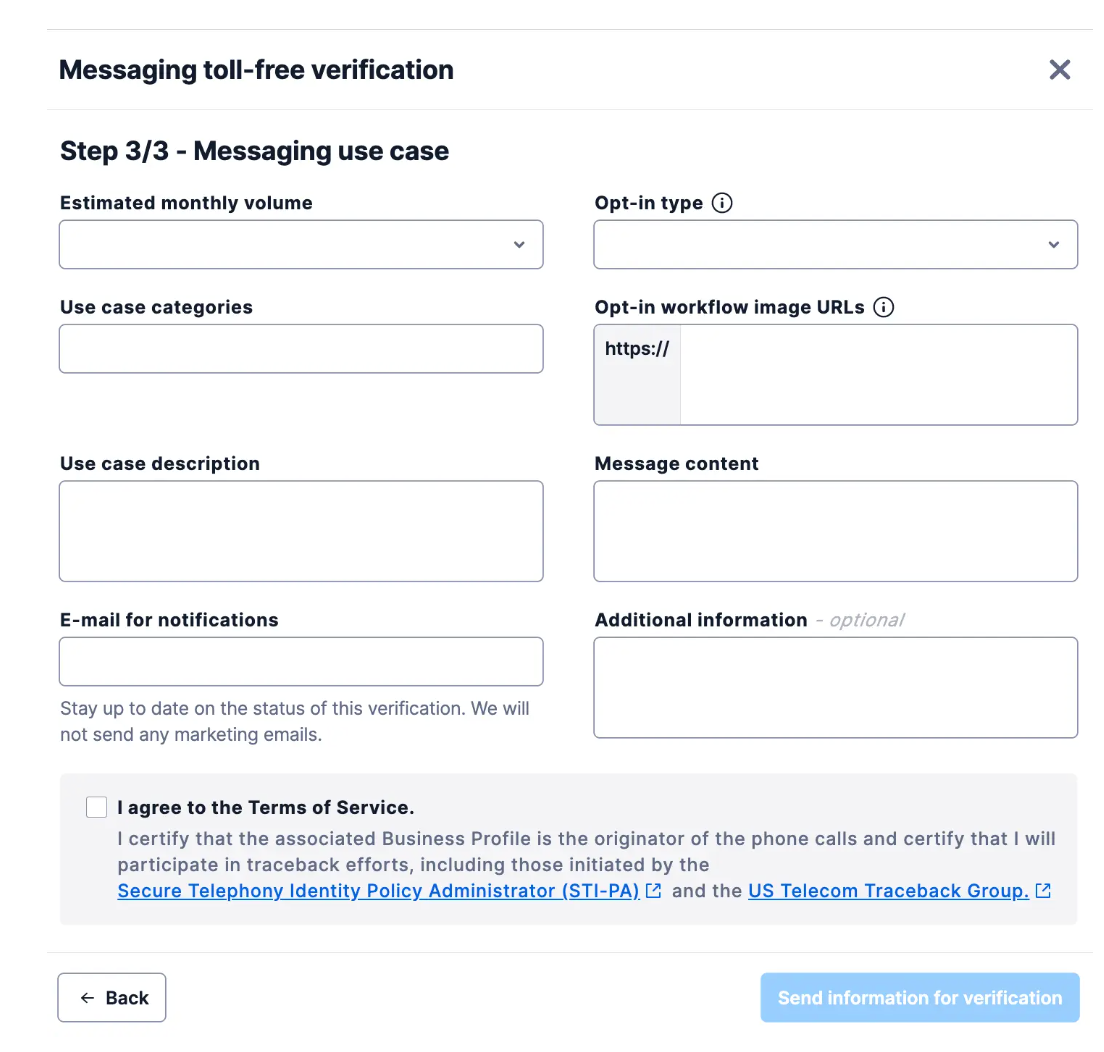Open the Use case categories selector
This screenshot has height=1052, width=1104.
click(x=301, y=349)
